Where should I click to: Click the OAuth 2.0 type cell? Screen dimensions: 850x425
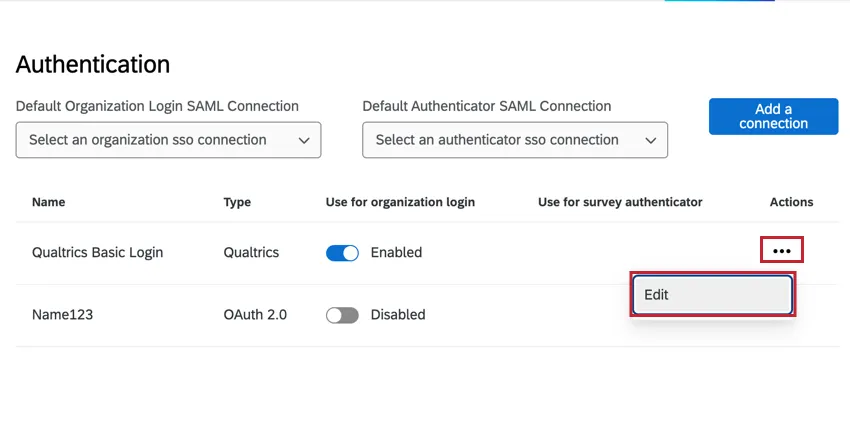(x=255, y=315)
